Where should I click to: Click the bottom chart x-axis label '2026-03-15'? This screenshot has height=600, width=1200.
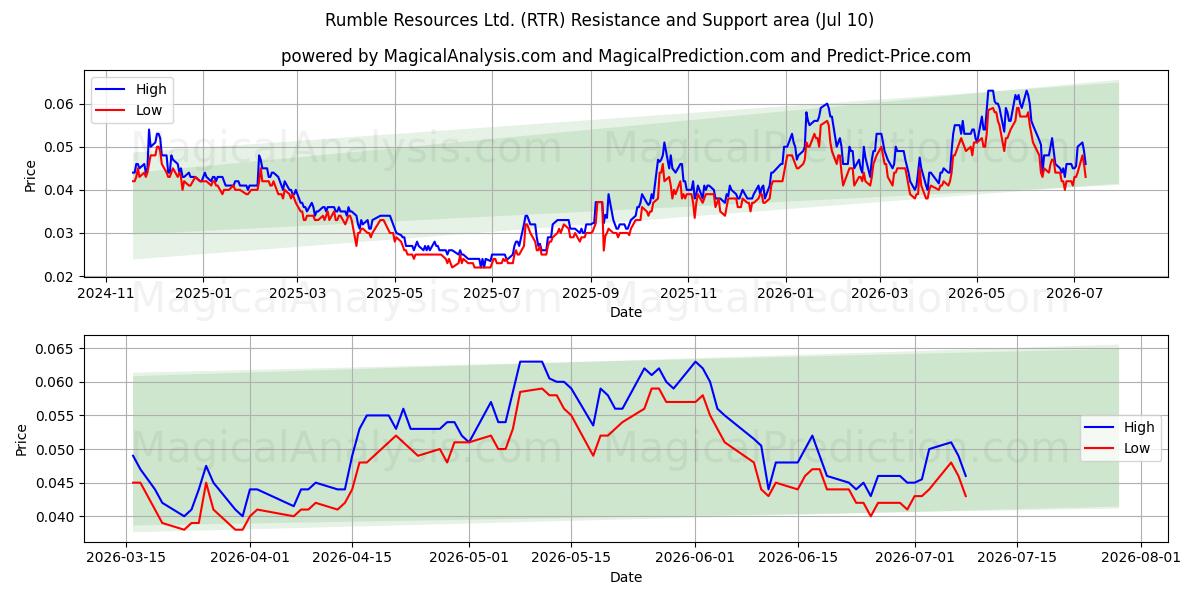[126, 560]
